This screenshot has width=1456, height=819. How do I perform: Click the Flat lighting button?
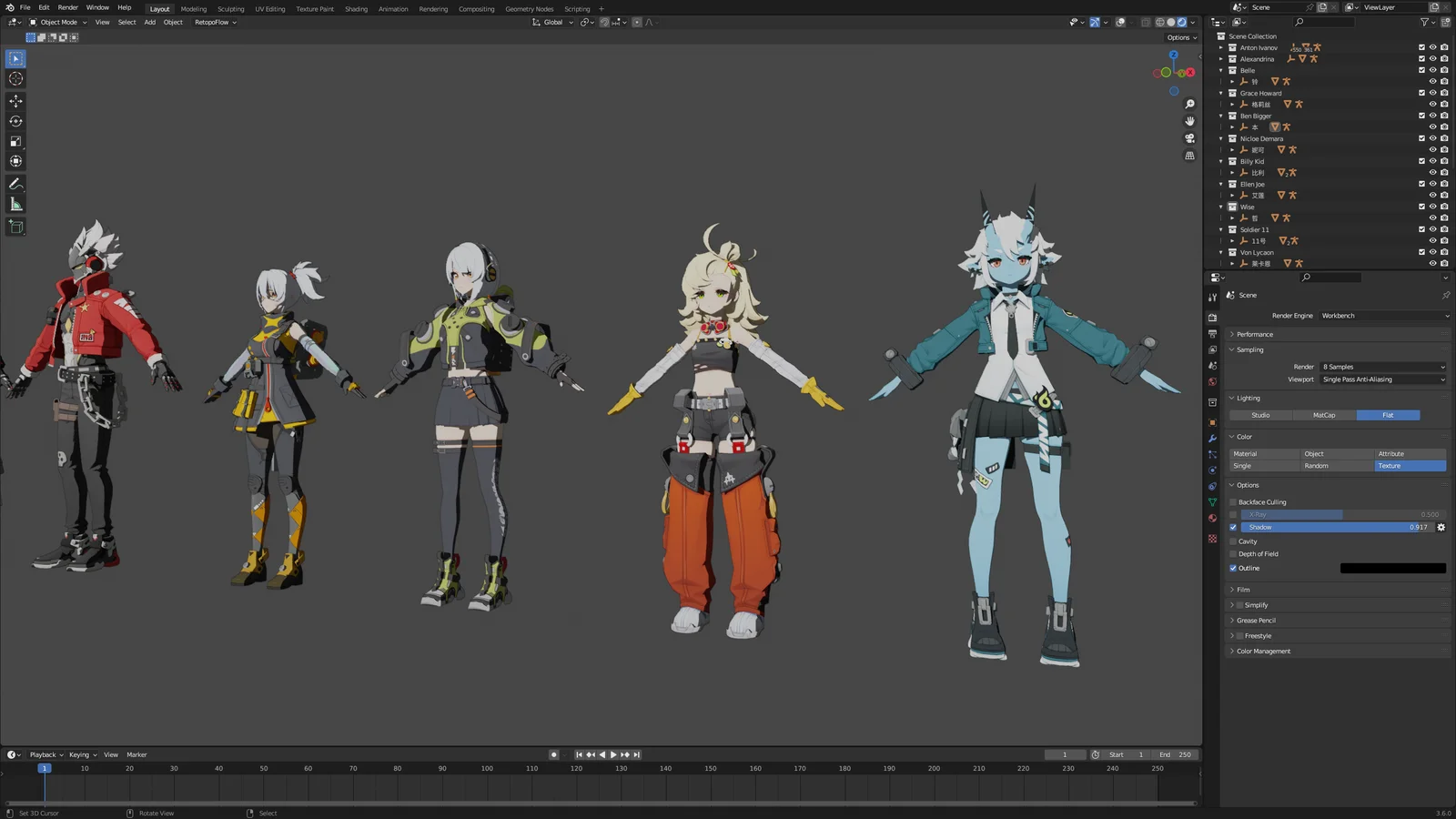pos(1388,415)
